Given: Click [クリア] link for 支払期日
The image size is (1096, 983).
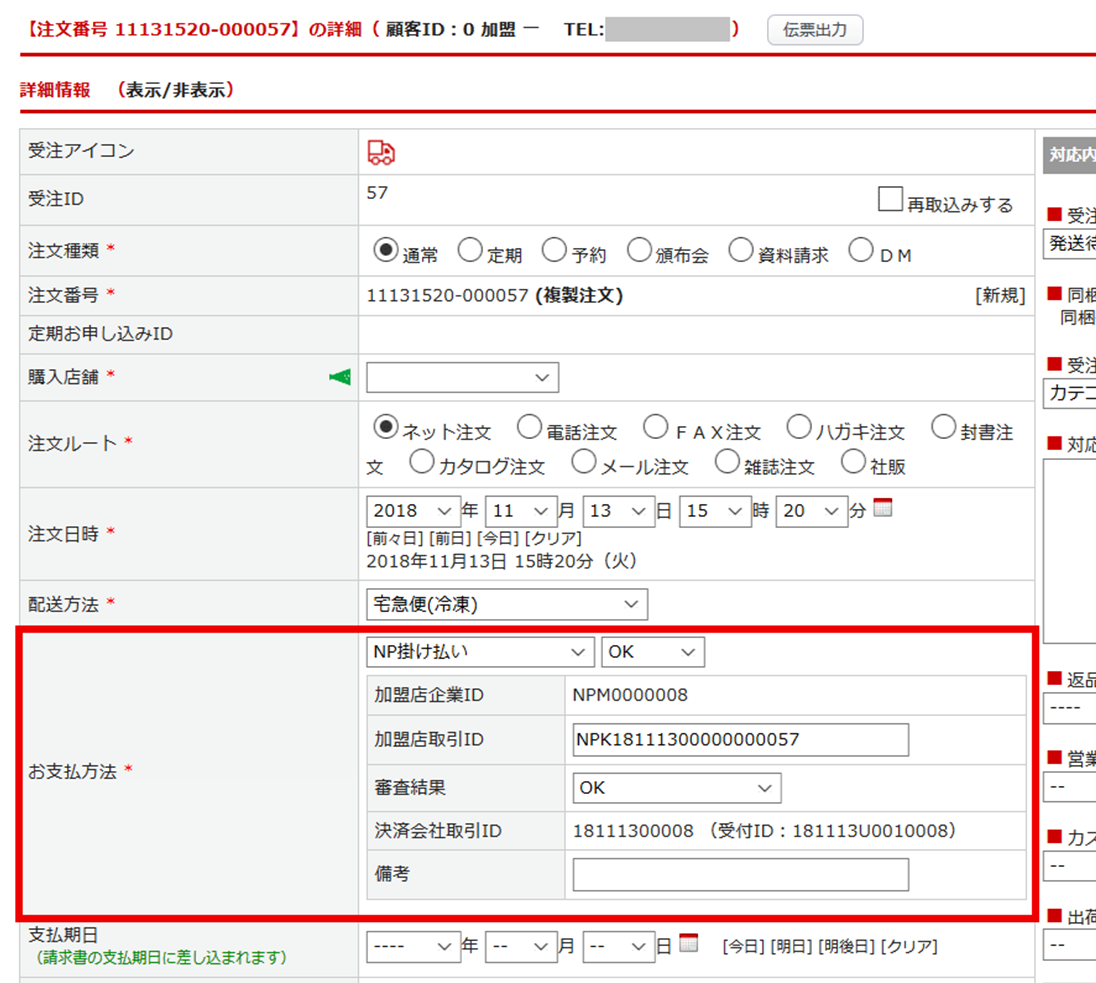Looking at the screenshot, I should [x=908, y=946].
